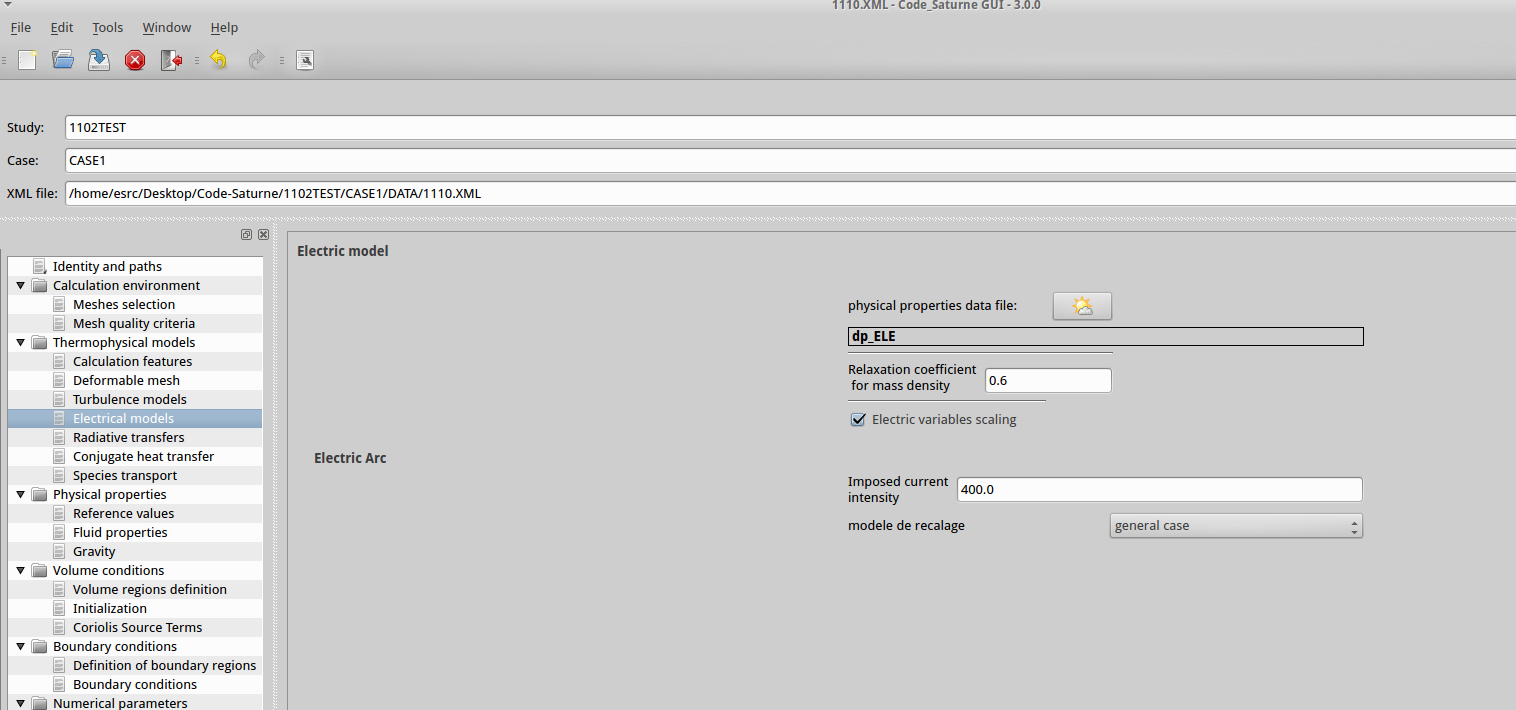Click the New file toolbar icon
Screen dimensions: 1516x710
click(x=28, y=60)
